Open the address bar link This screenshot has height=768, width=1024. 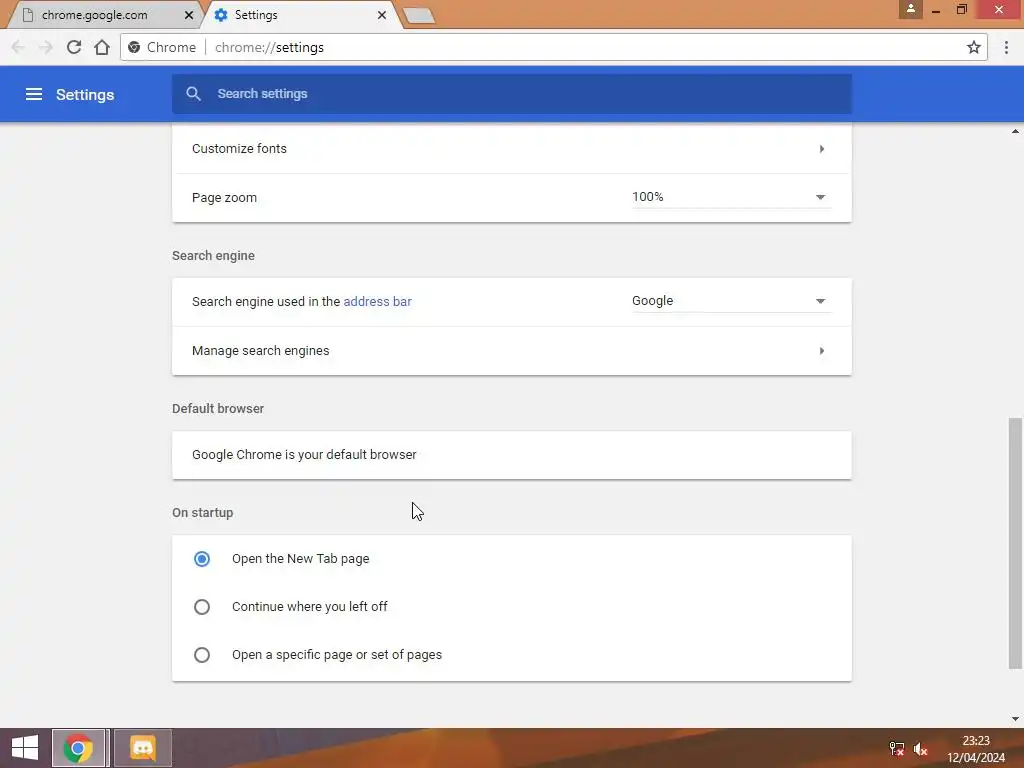point(377,302)
